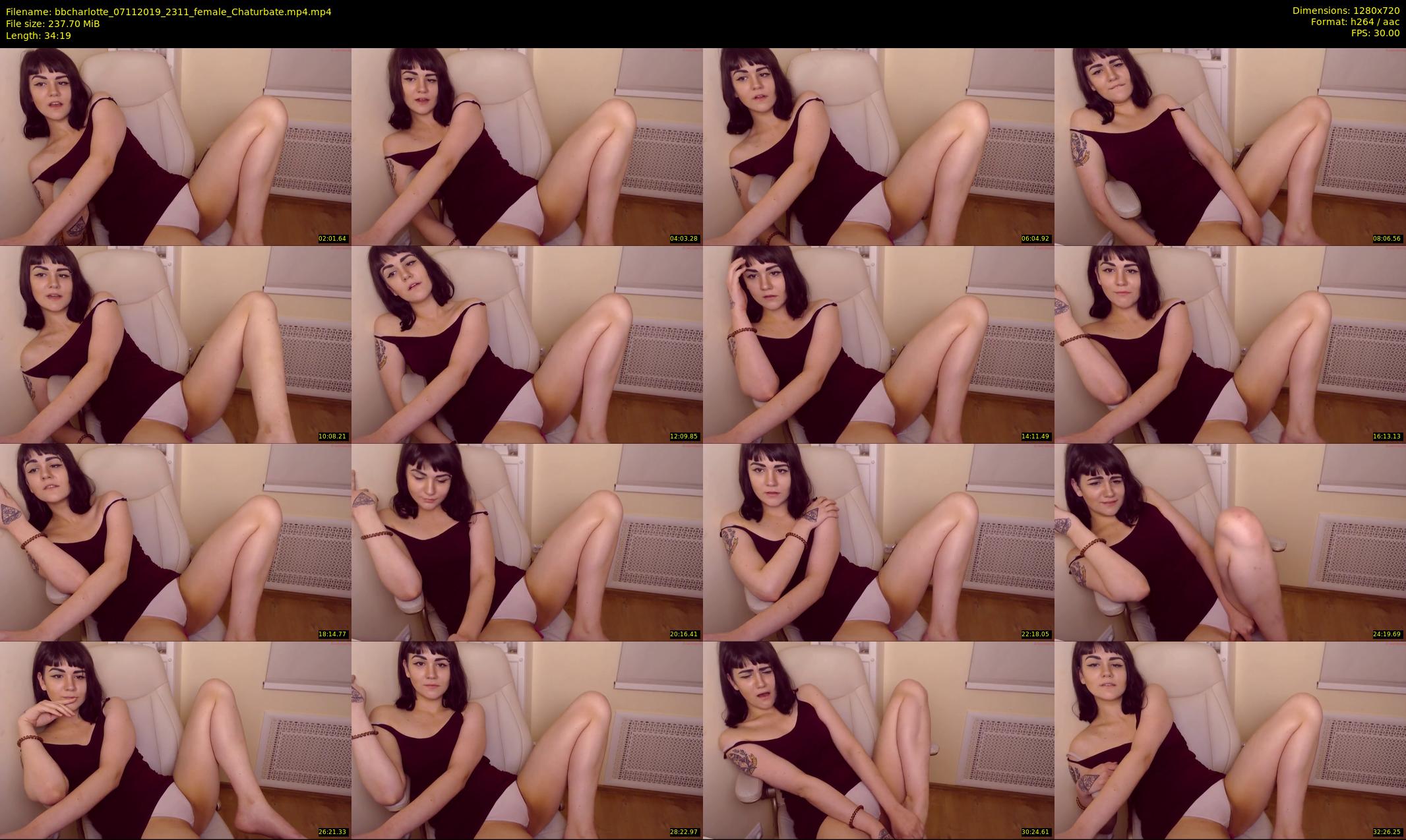
Task: Click the frame labeled 20:16.41
Action: 527,542
